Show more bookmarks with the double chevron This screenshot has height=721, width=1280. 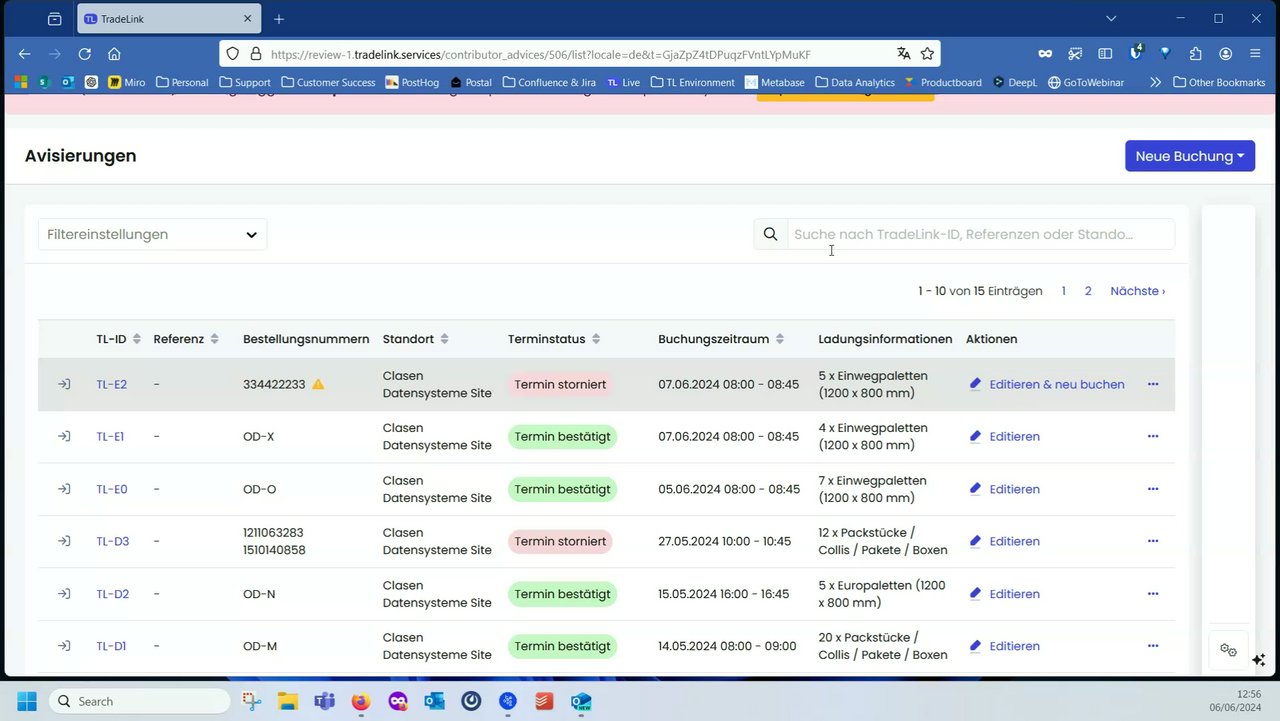[x=1155, y=82]
